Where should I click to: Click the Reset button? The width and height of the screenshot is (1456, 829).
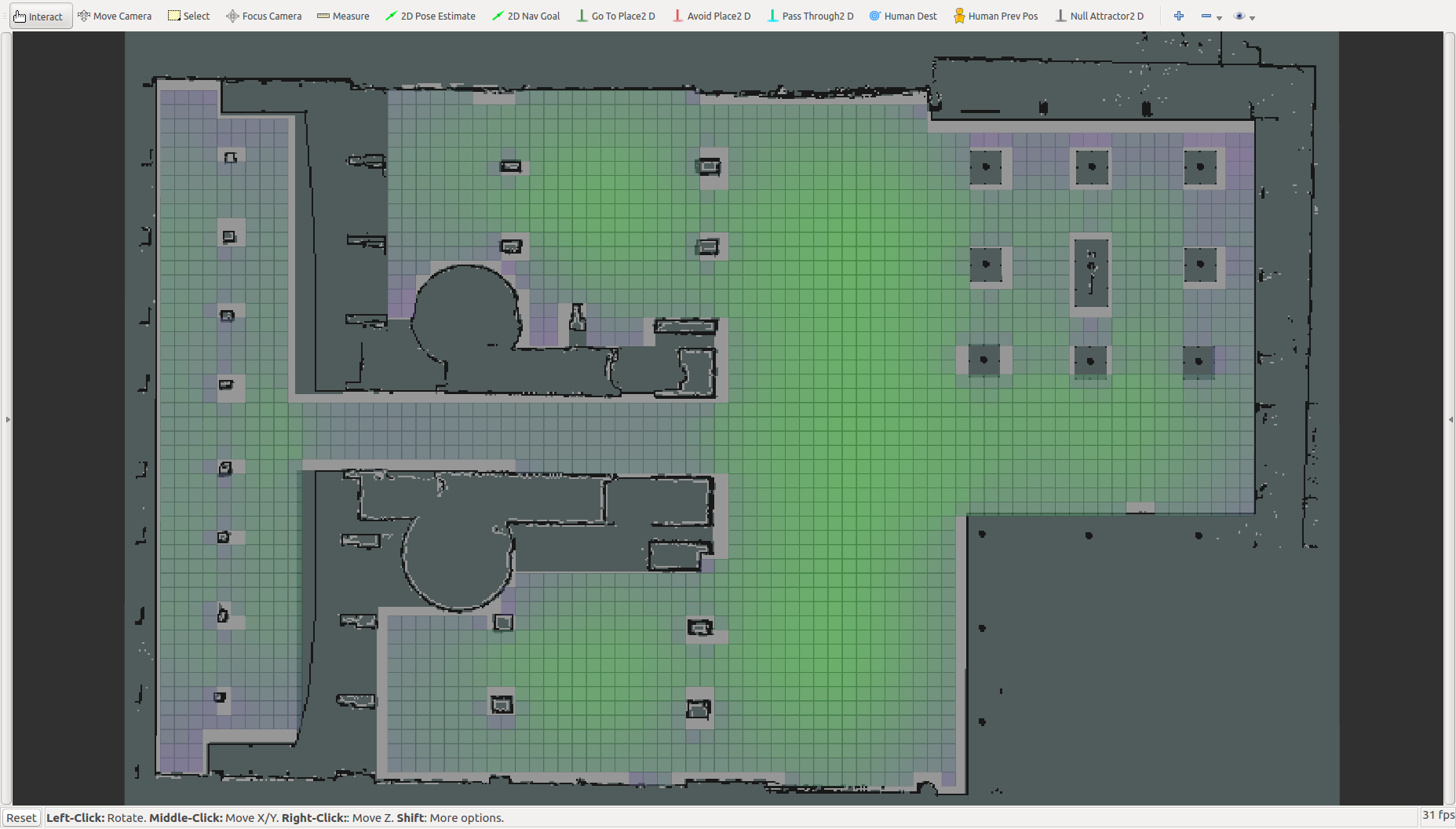(21, 817)
